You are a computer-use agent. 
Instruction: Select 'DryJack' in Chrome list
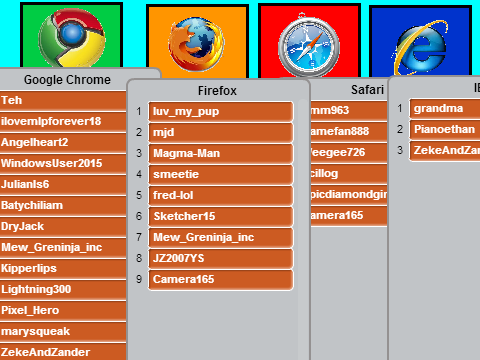(63, 227)
